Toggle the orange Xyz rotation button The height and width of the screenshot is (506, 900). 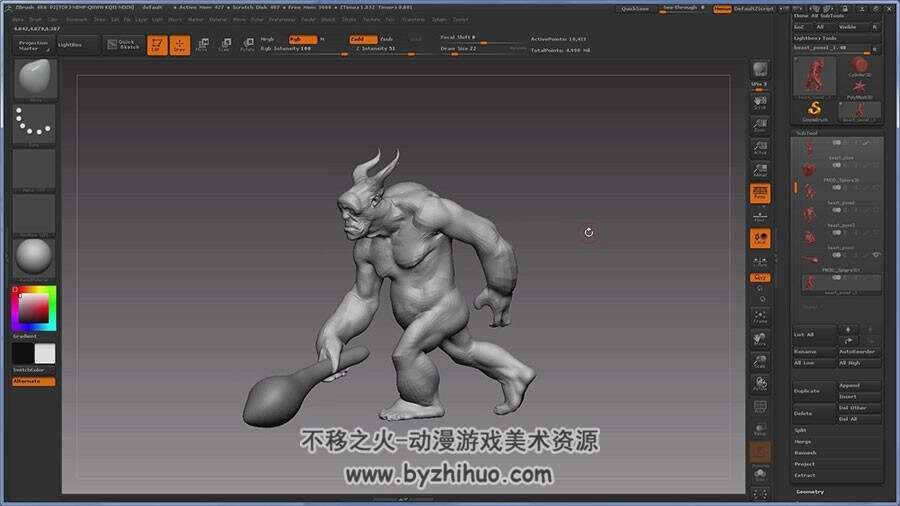coord(760,278)
